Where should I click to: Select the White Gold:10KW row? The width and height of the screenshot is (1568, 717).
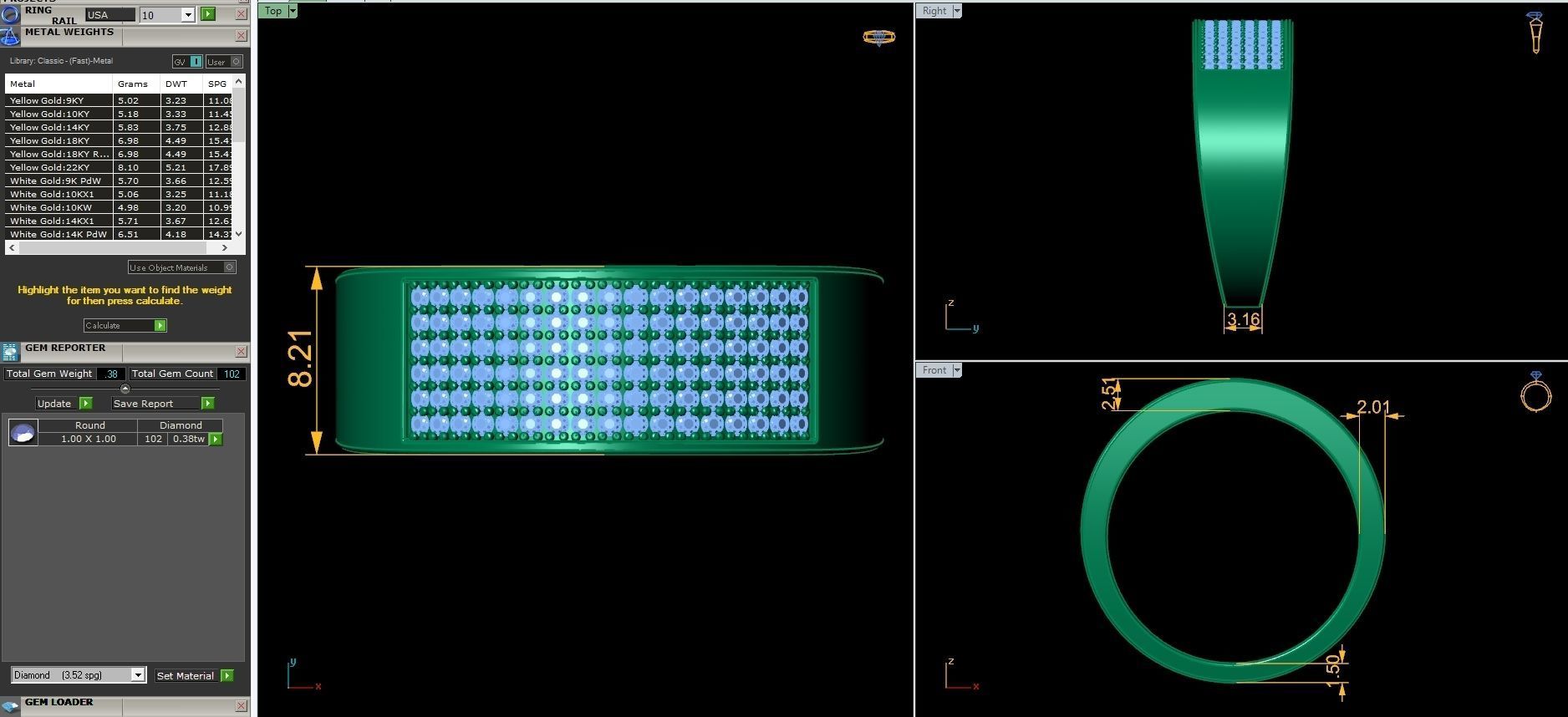pos(119,207)
